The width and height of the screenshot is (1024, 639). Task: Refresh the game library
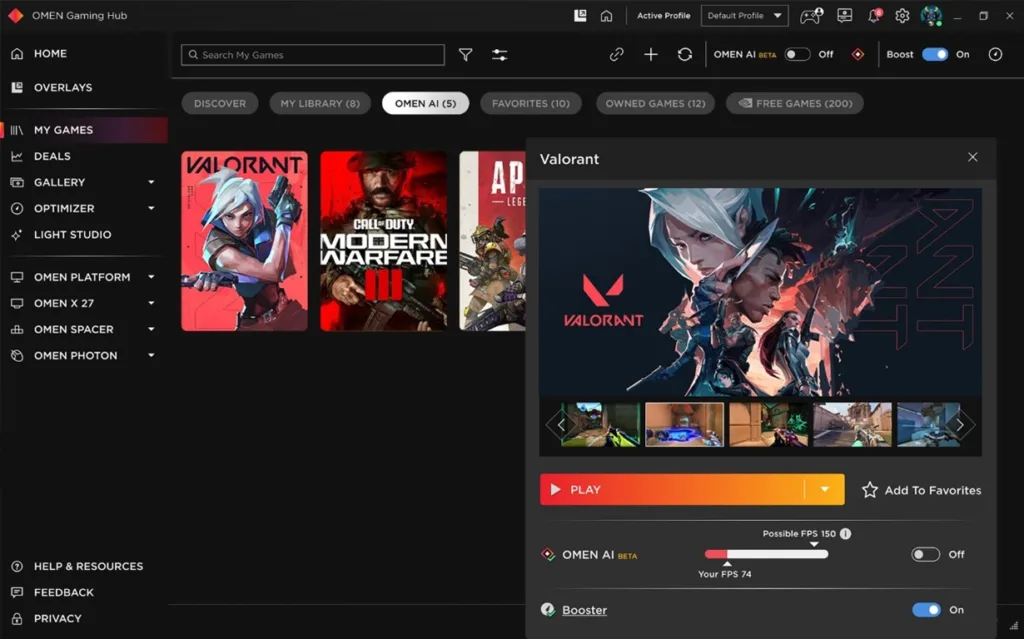[x=685, y=55]
